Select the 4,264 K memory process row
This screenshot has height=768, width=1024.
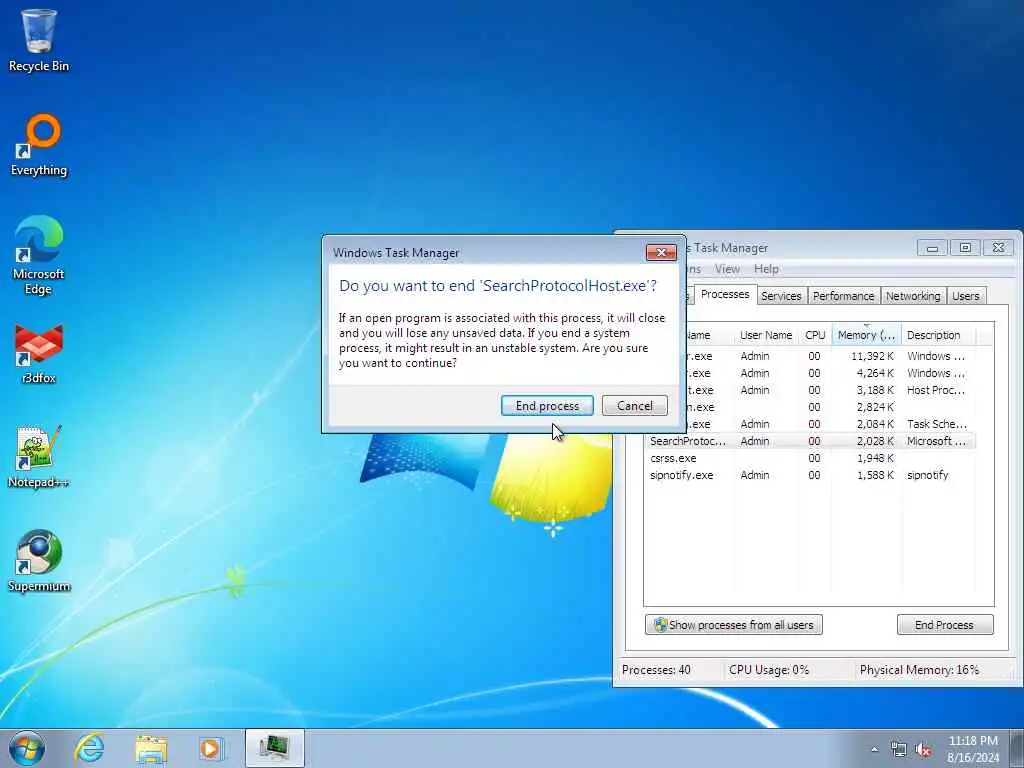[829, 373]
